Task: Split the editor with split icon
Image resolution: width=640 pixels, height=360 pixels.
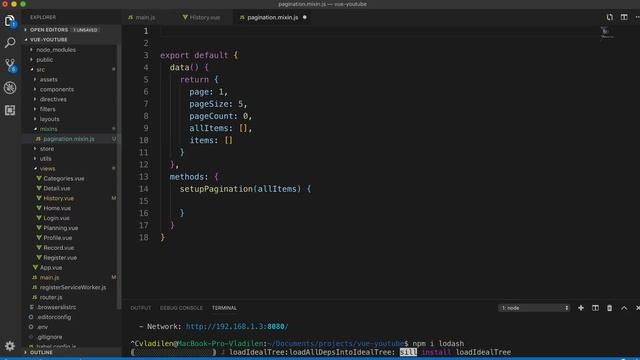Action: point(624,17)
